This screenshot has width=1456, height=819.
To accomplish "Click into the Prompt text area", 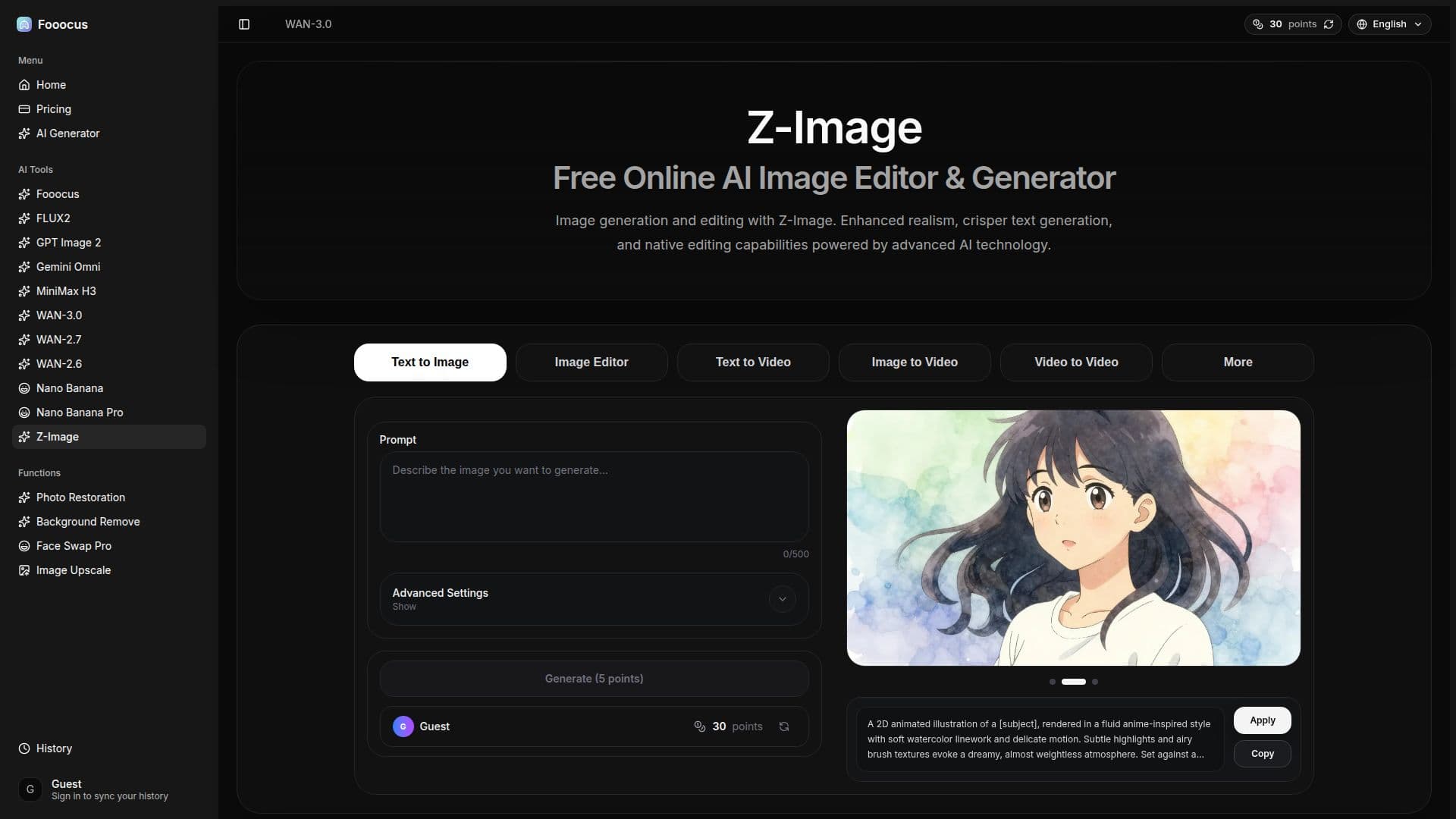I will tap(594, 497).
